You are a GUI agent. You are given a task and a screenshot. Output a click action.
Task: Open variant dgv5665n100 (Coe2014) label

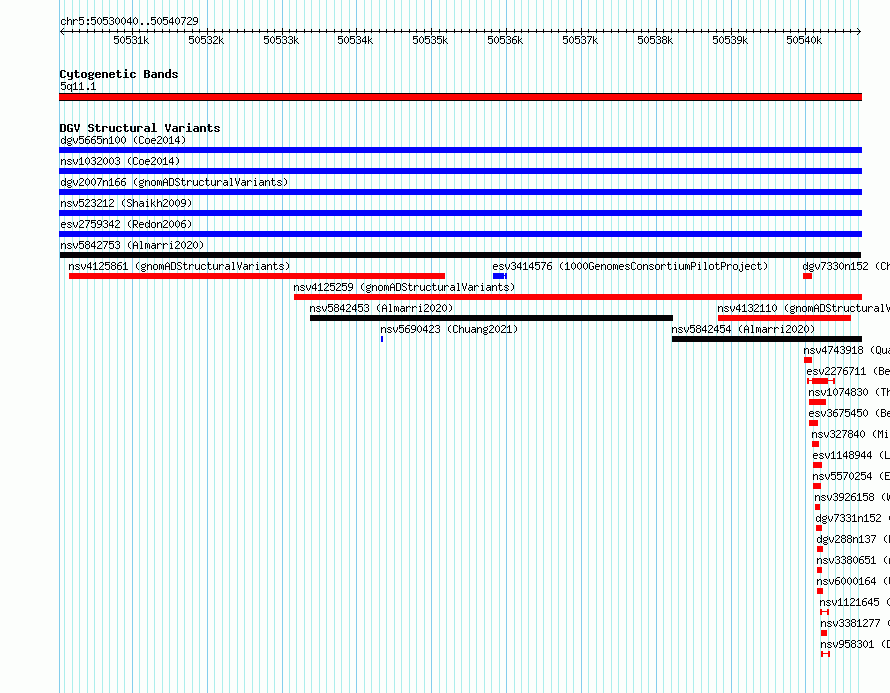click(123, 140)
